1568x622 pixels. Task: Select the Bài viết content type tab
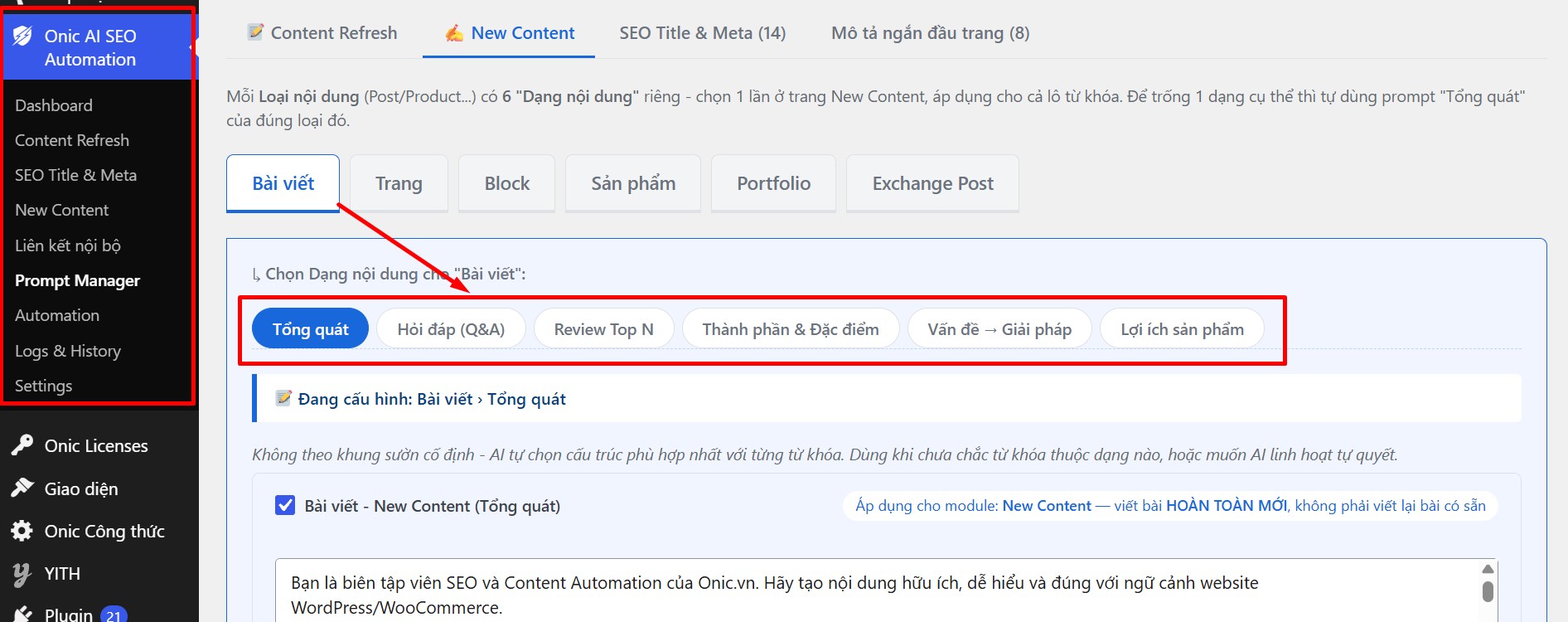coord(283,183)
